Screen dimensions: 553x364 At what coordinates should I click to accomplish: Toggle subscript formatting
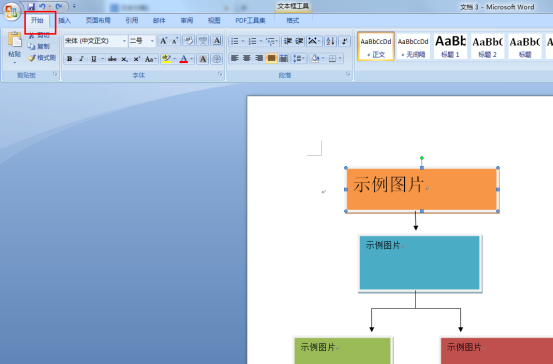124,59
